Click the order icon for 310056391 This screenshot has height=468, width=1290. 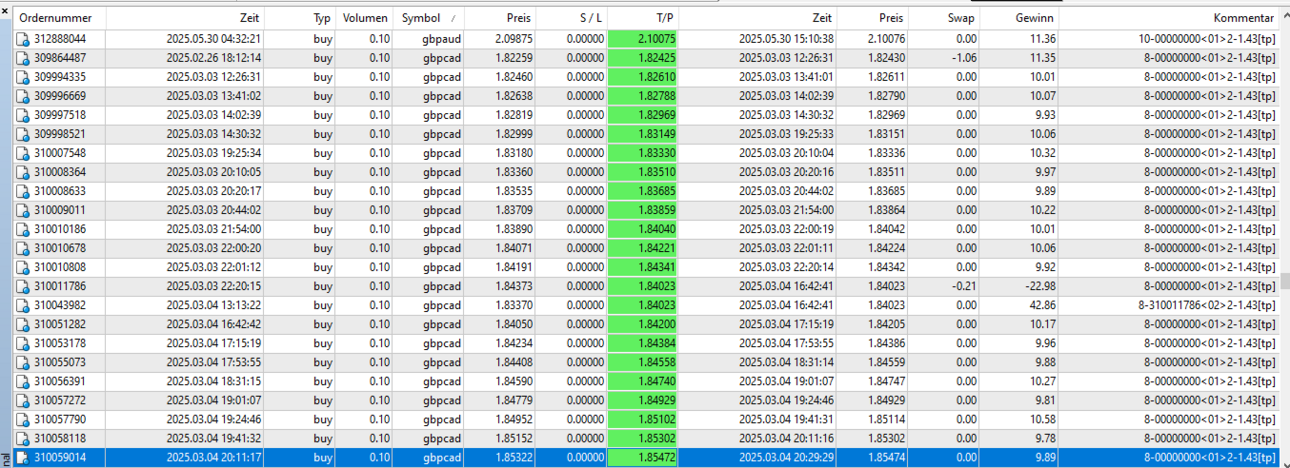pos(24,381)
